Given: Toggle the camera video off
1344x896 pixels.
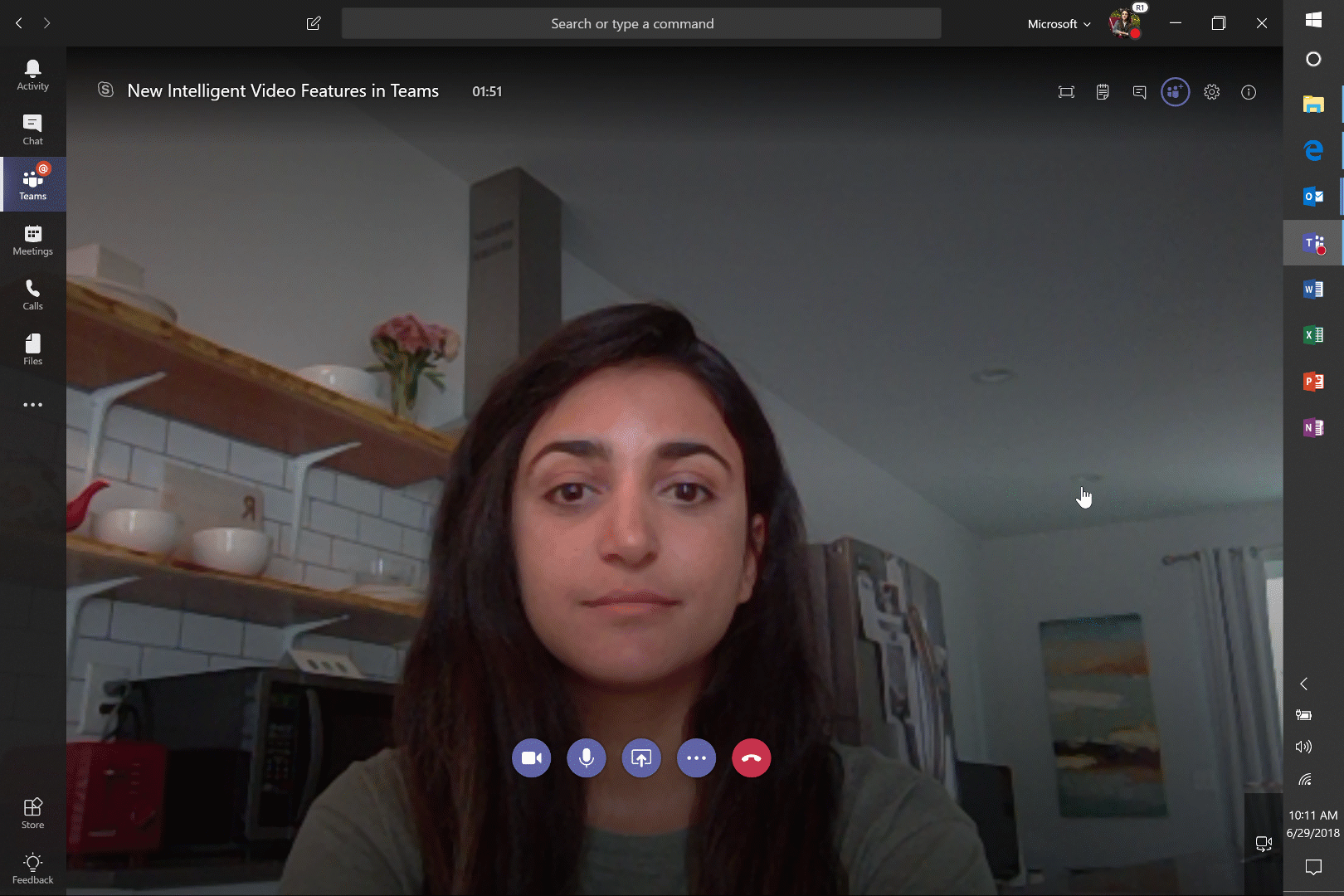Looking at the screenshot, I should 531,758.
